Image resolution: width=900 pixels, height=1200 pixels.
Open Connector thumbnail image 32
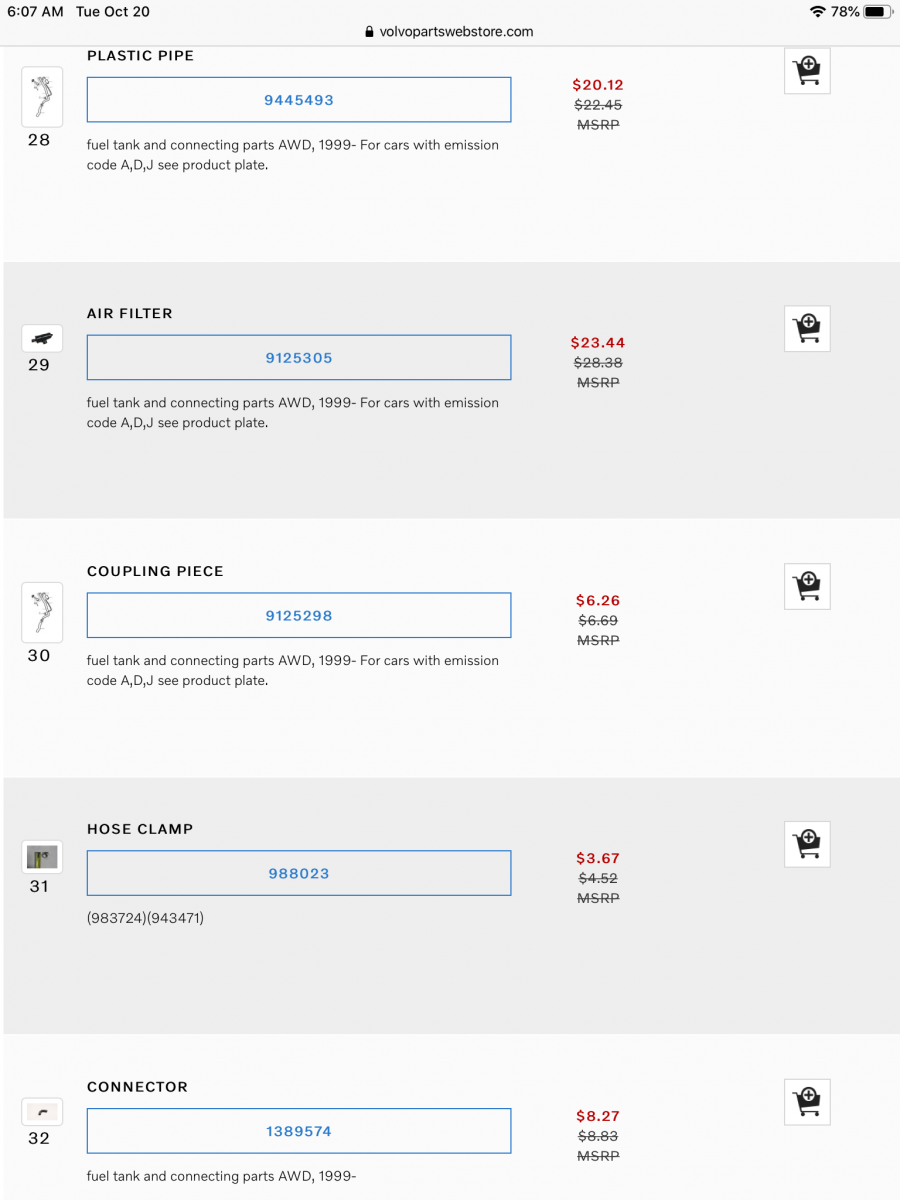tap(42, 1111)
